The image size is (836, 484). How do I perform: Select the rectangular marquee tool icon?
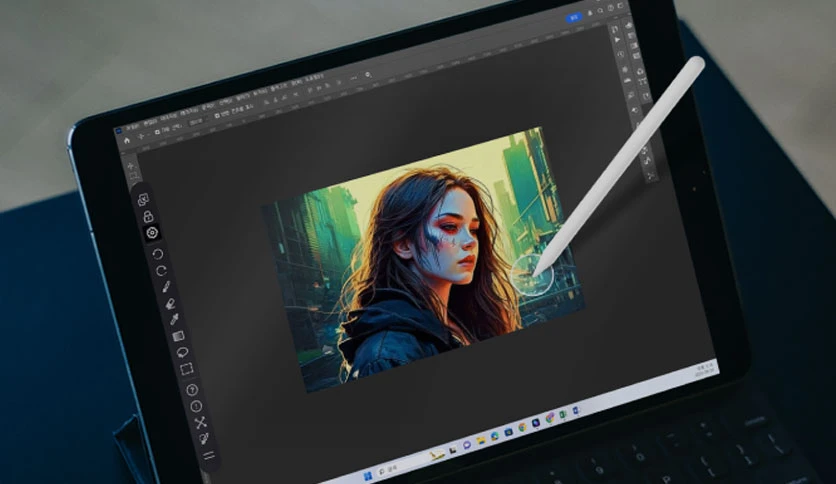pyautogui.click(x=187, y=369)
